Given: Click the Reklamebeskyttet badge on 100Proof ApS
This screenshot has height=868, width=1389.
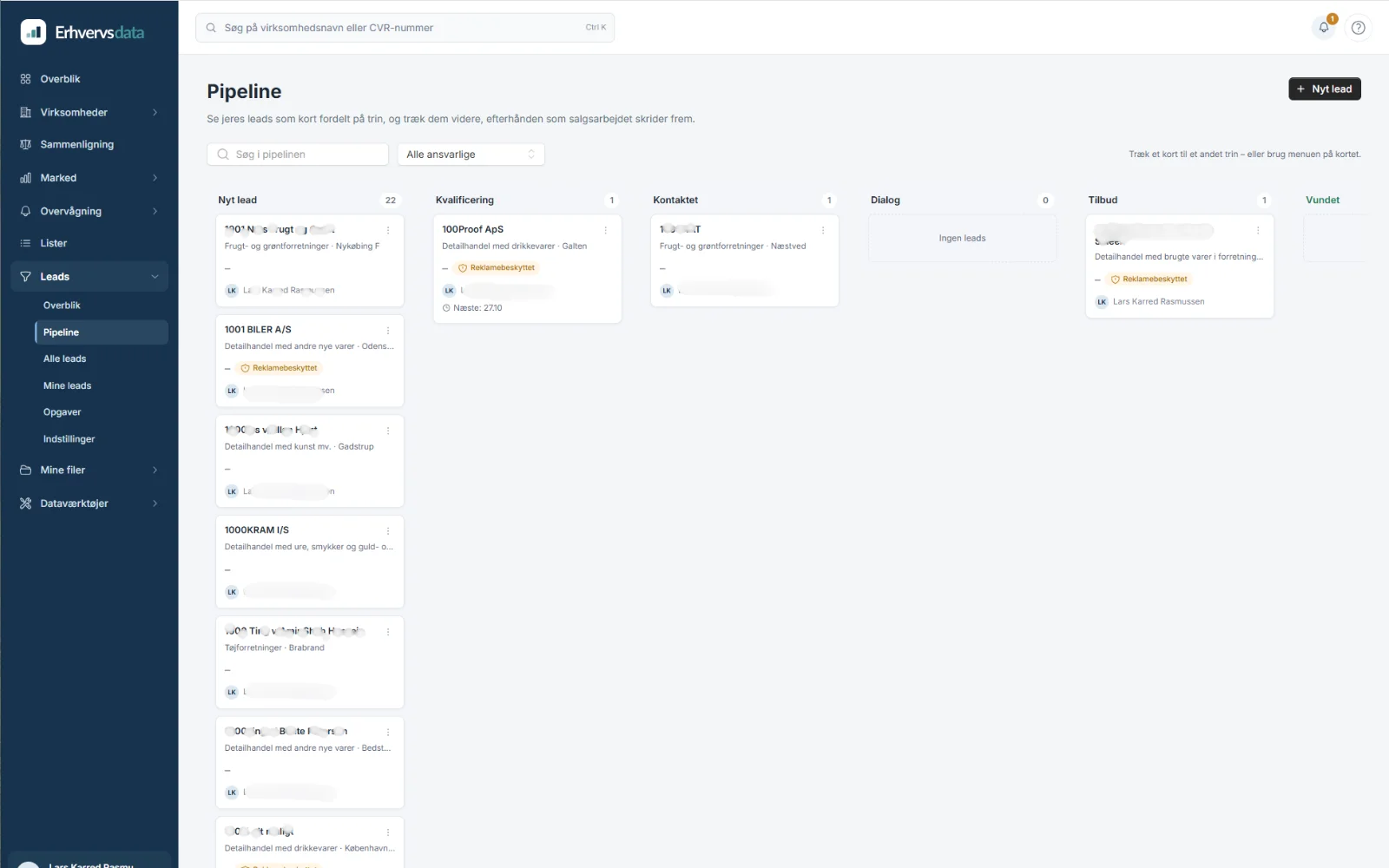Looking at the screenshot, I should pos(497,268).
